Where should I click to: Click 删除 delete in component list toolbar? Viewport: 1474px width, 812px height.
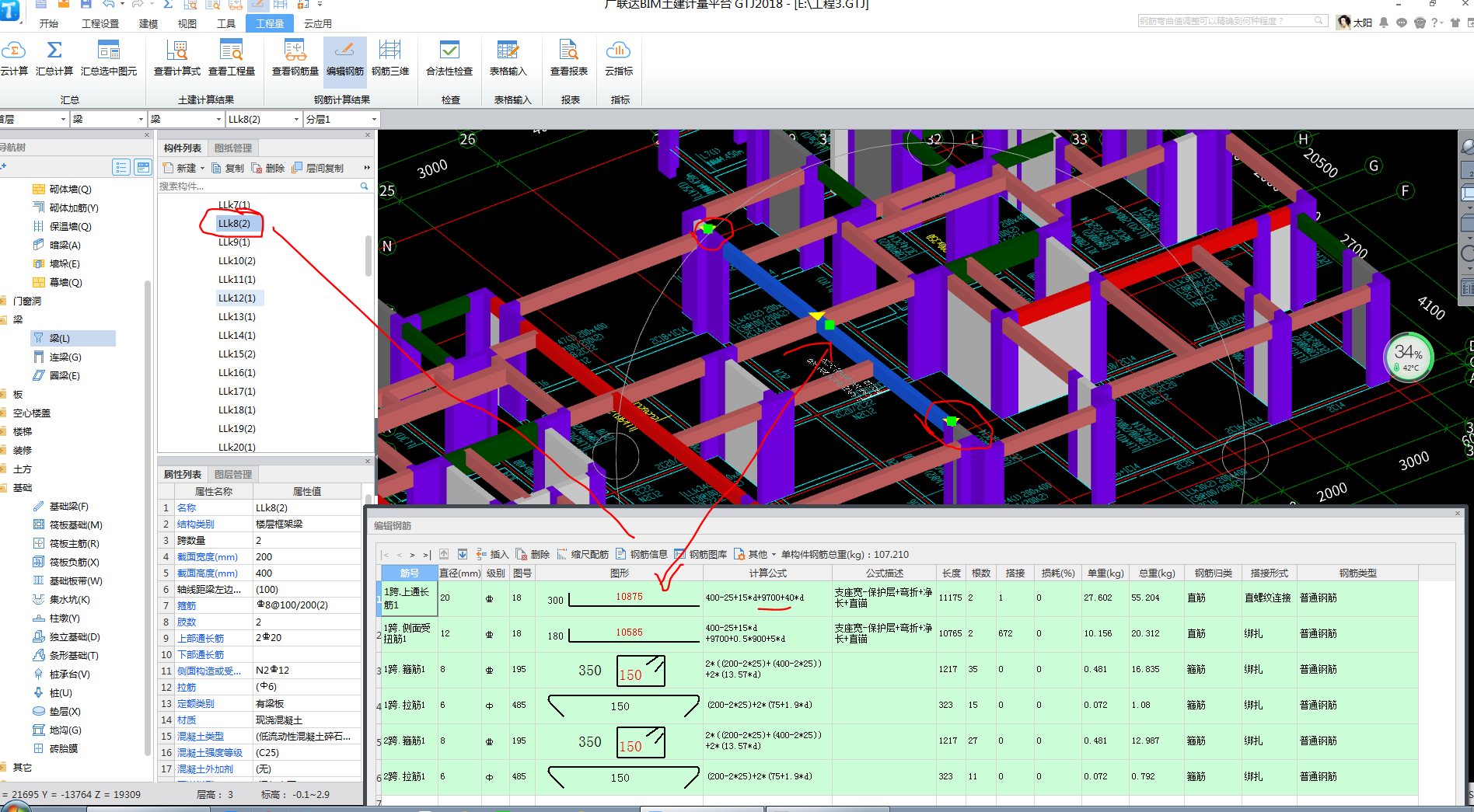[268, 168]
